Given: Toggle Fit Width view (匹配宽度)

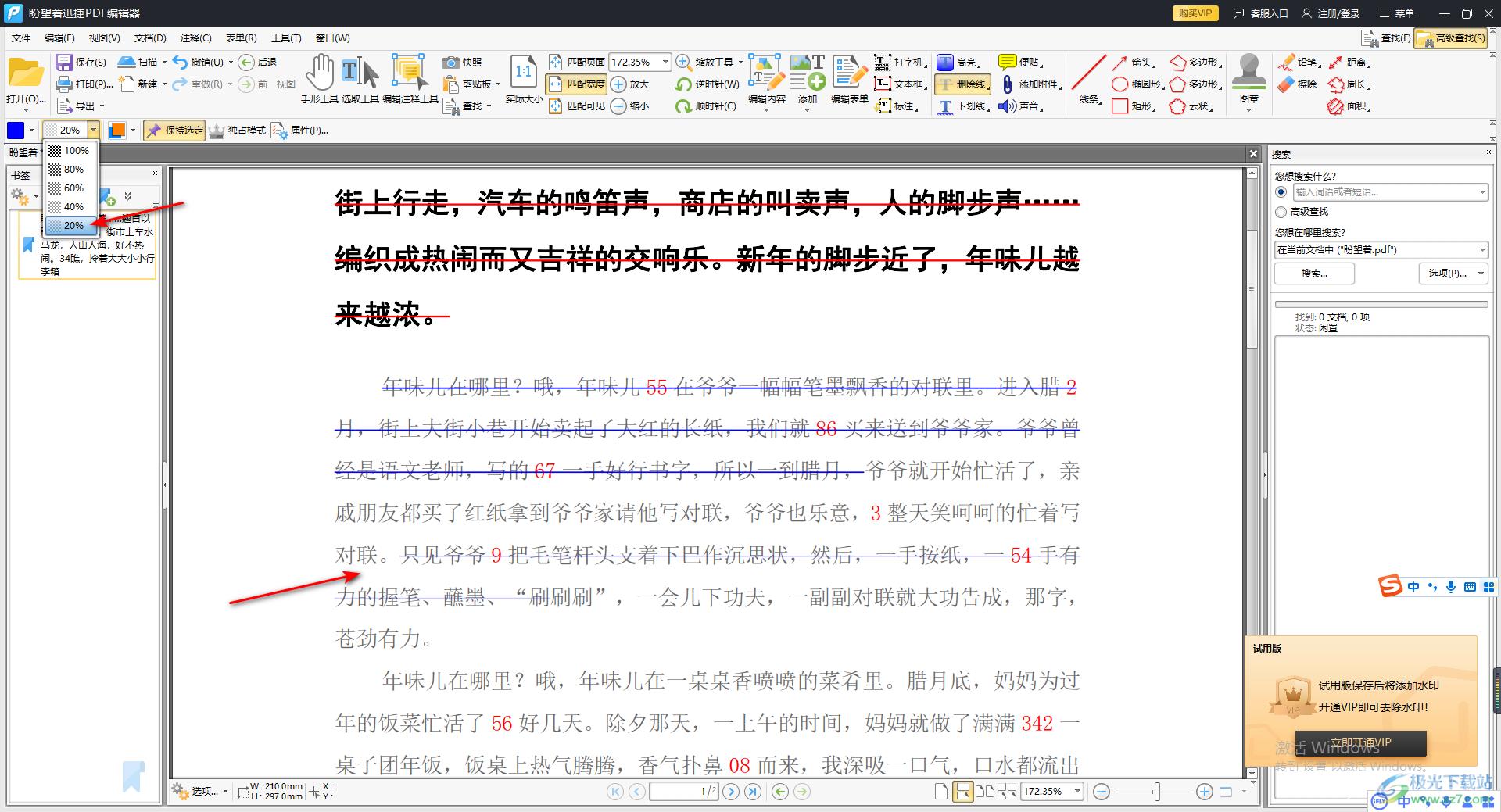Looking at the screenshot, I should point(577,84).
